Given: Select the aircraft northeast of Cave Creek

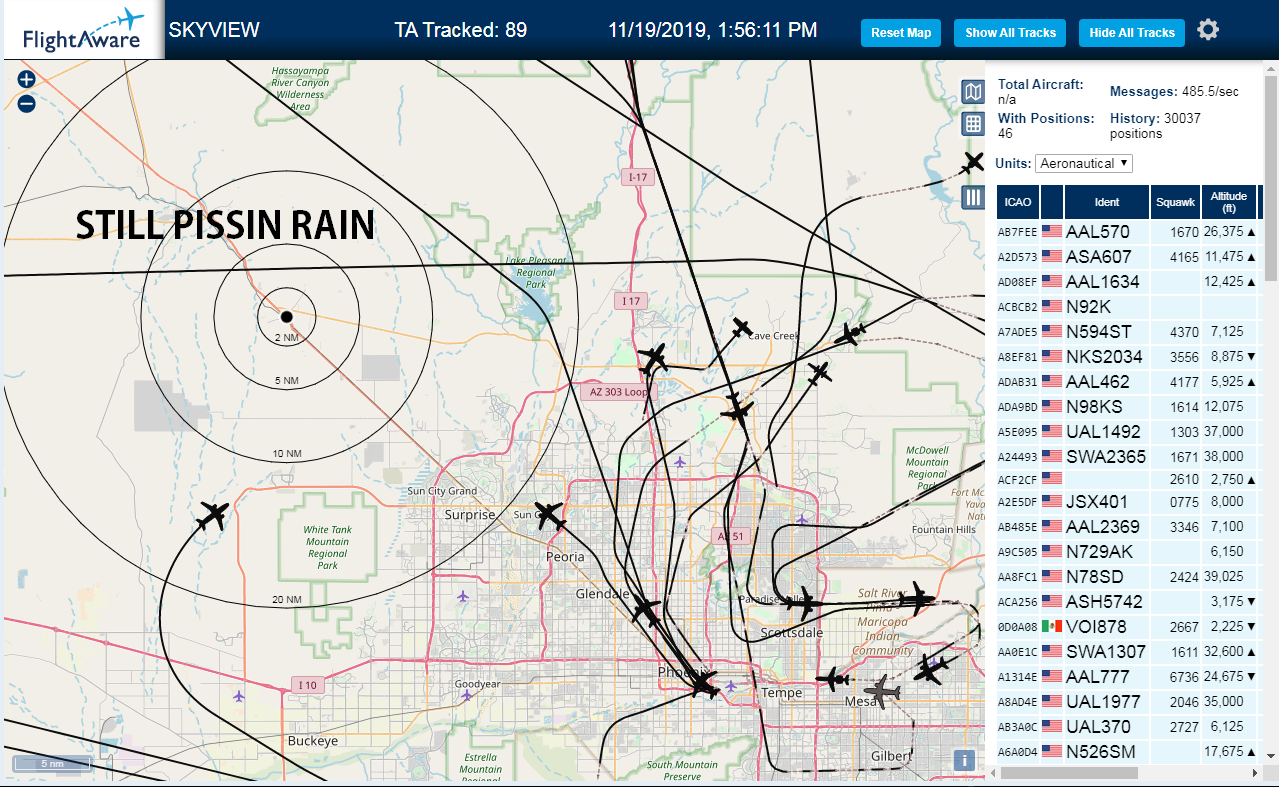Looking at the screenshot, I should tap(849, 333).
